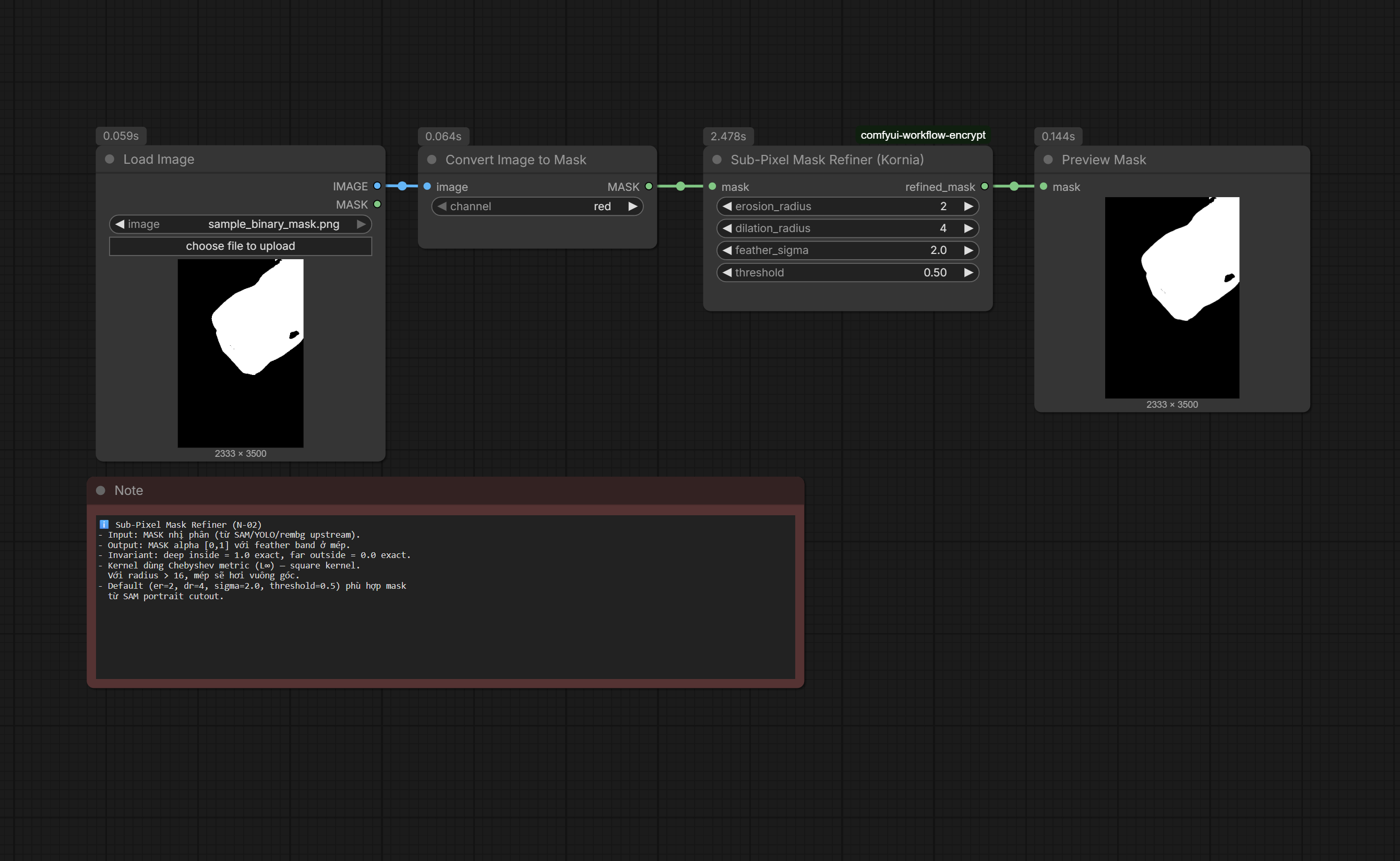Open the channel dropdown showing red
This screenshot has height=861, width=1400.
pos(537,207)
